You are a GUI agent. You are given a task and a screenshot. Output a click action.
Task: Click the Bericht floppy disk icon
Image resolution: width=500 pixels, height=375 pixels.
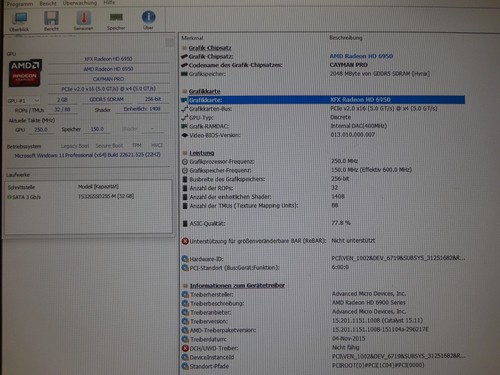click(51, 21)
